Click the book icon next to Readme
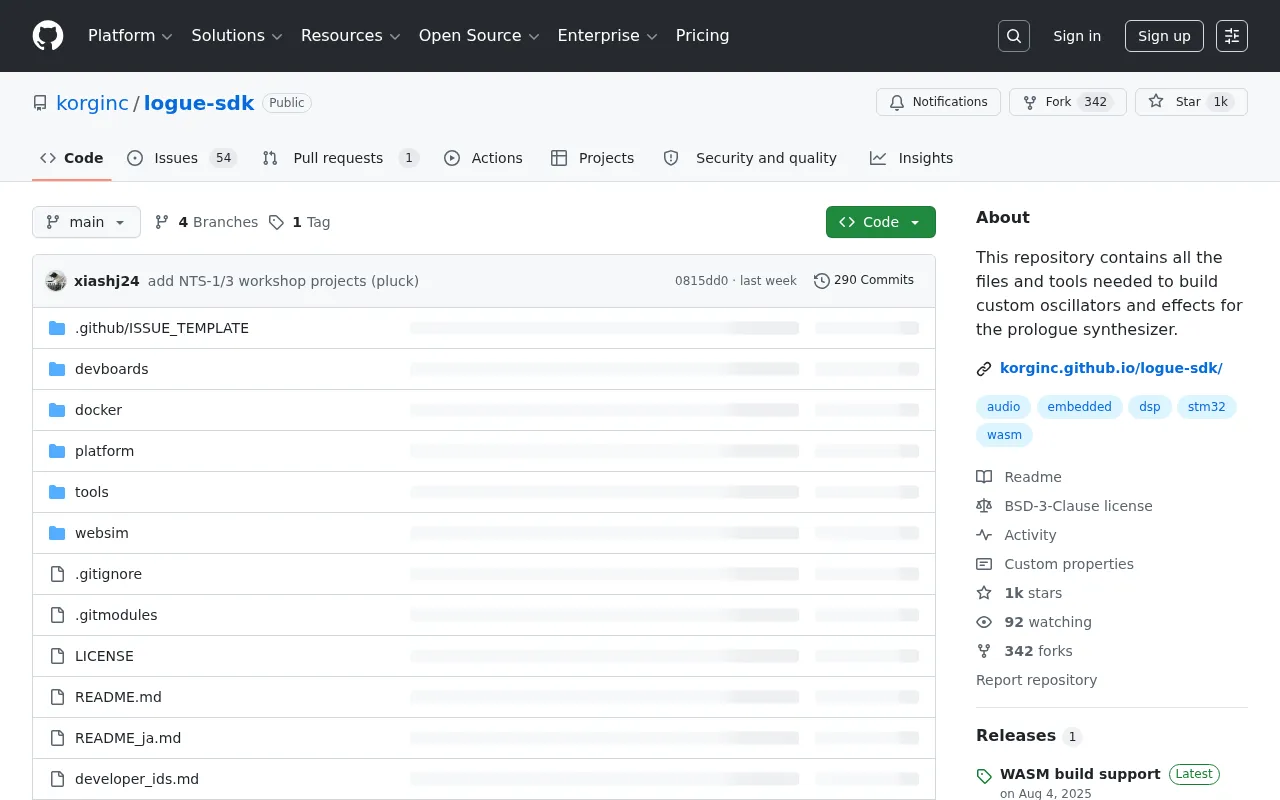Viewport: 1280px width, 800px height. pyautogui.click(x=984, y=477)
